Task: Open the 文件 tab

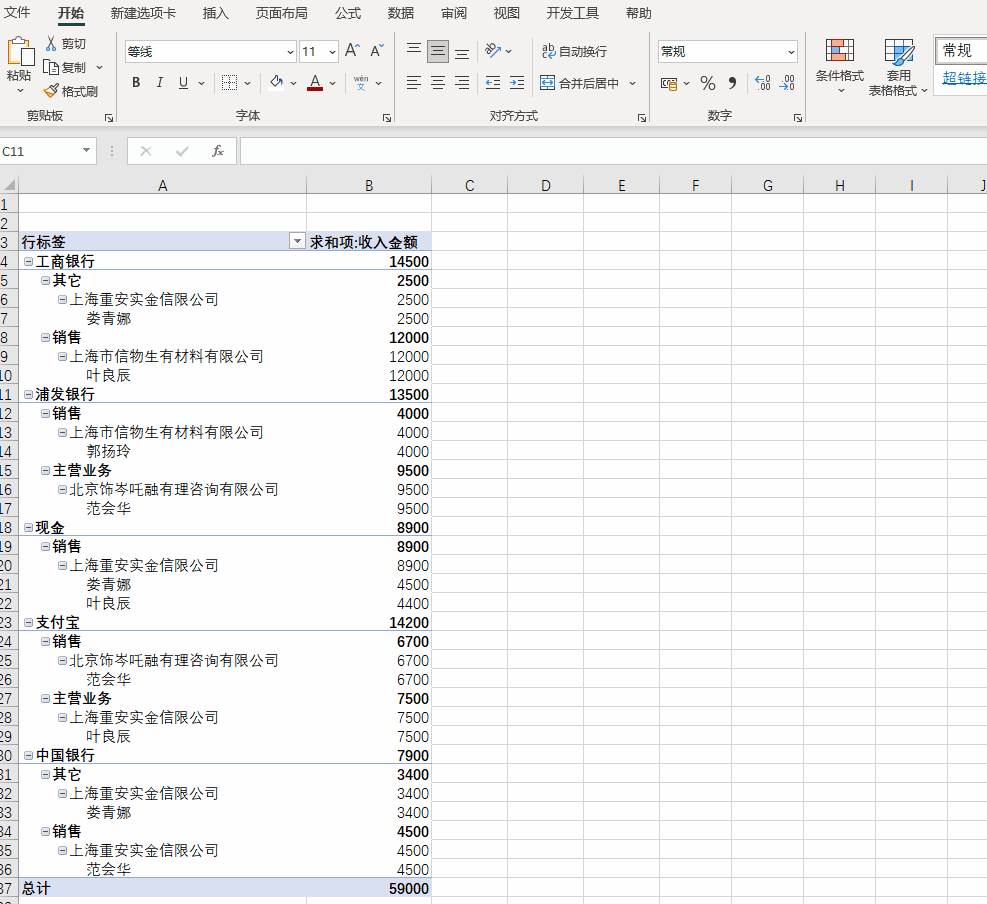Action: (x=17, y=13)
